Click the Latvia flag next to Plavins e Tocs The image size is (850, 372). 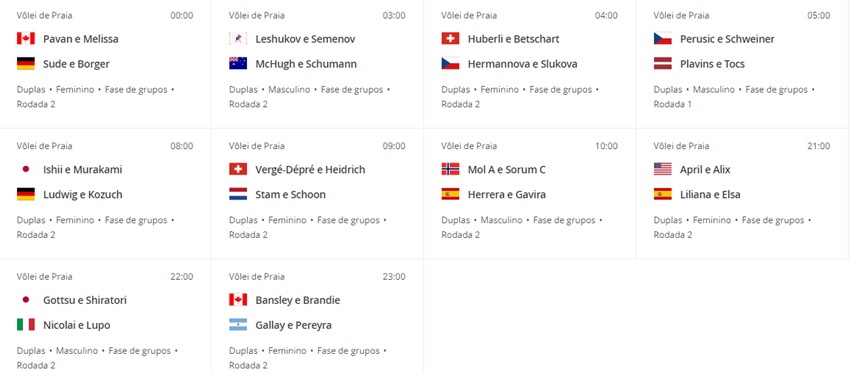(x=663, y=63)
